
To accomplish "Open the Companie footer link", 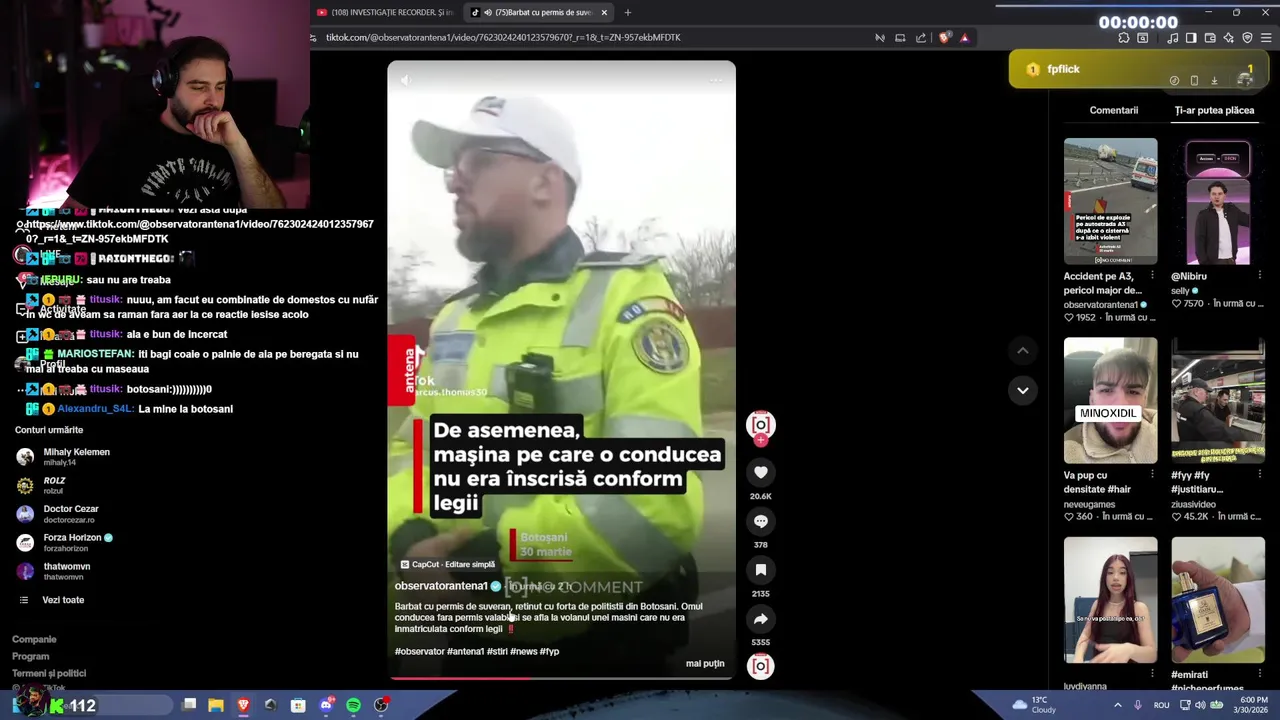I will (34, 640).
